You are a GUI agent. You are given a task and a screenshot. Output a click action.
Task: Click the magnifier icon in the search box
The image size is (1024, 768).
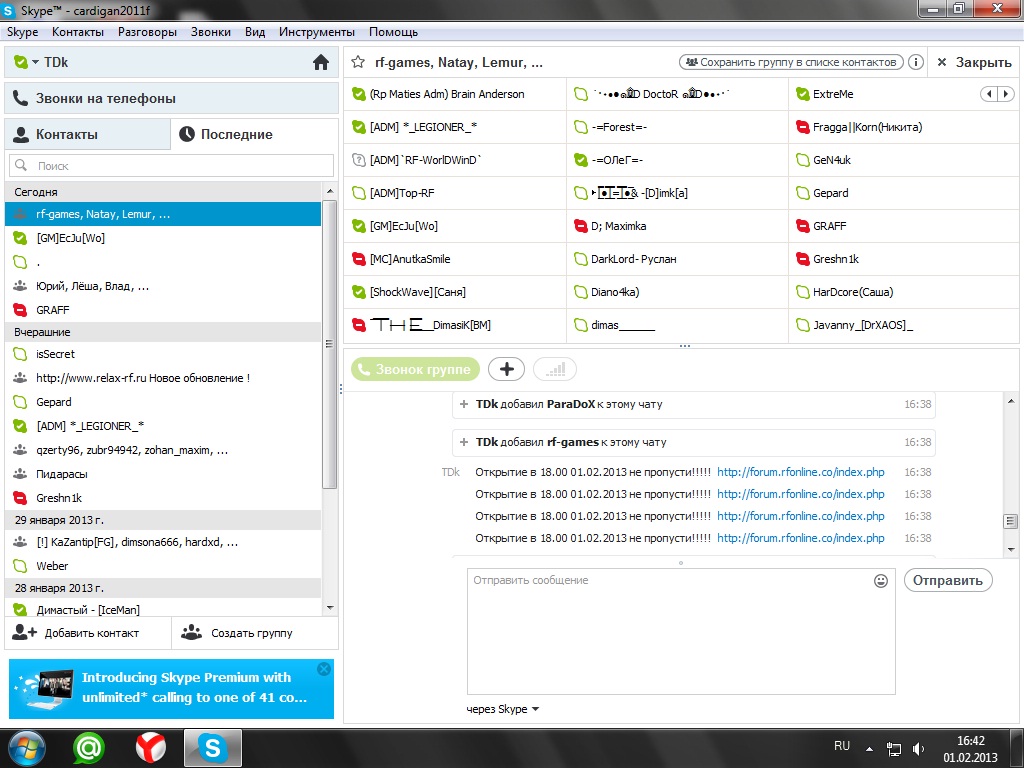coord(21,165)
